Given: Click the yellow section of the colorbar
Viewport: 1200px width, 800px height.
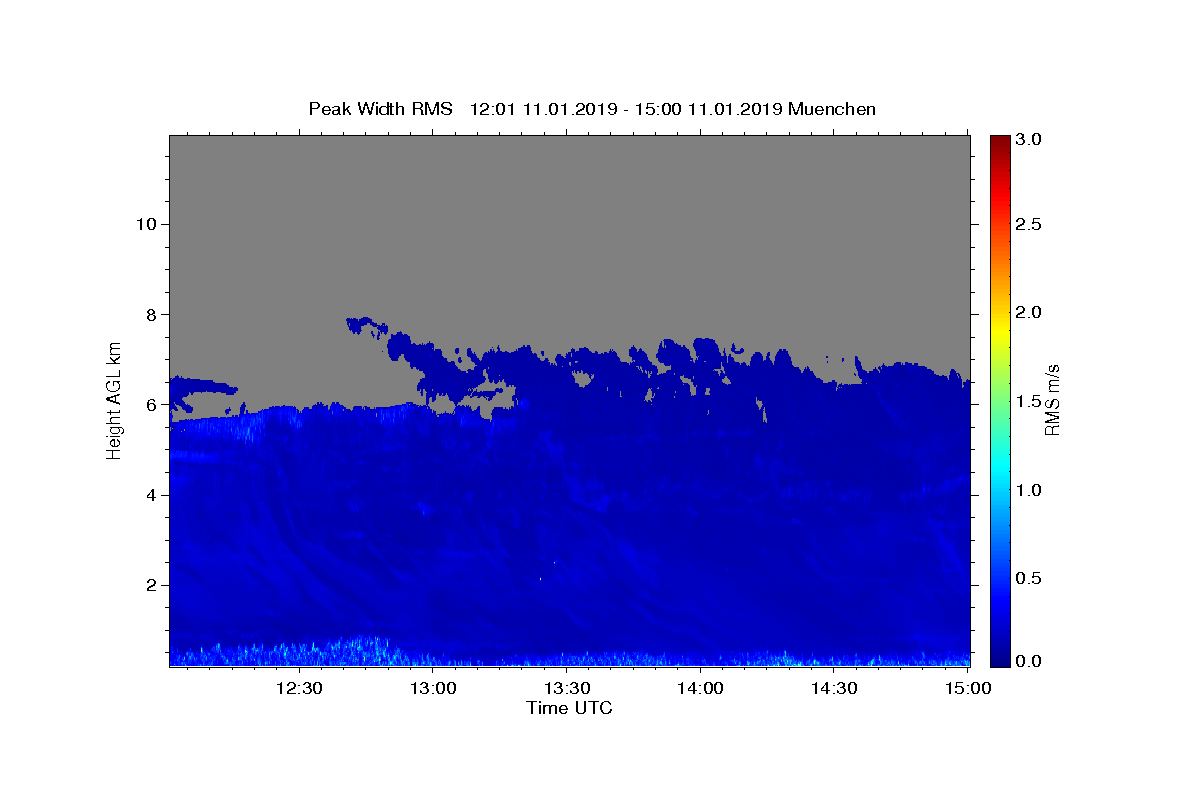Looking at the screenshot, I should click(1000, 330).
